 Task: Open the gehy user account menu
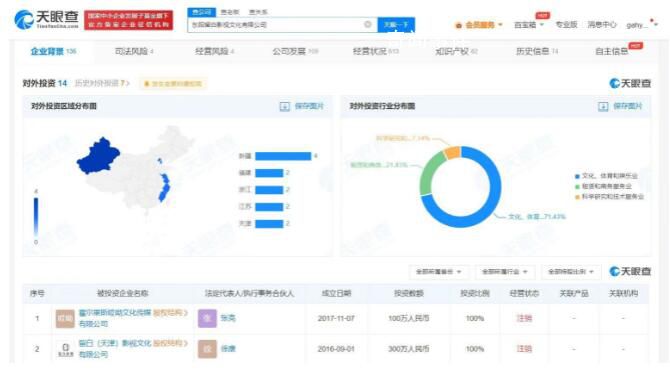pos(641,25)
